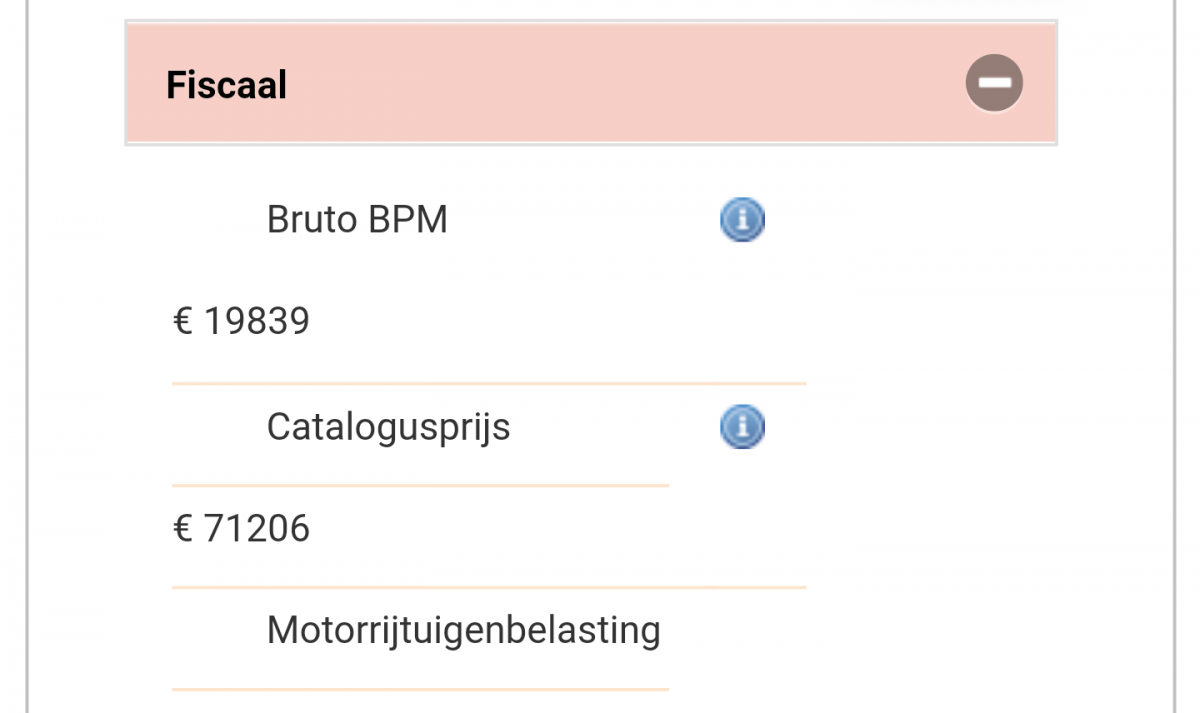Screen dimensions: 1200x713
Task: Click the Motorrijtuigenbelasting label
Action: (463, 630)
